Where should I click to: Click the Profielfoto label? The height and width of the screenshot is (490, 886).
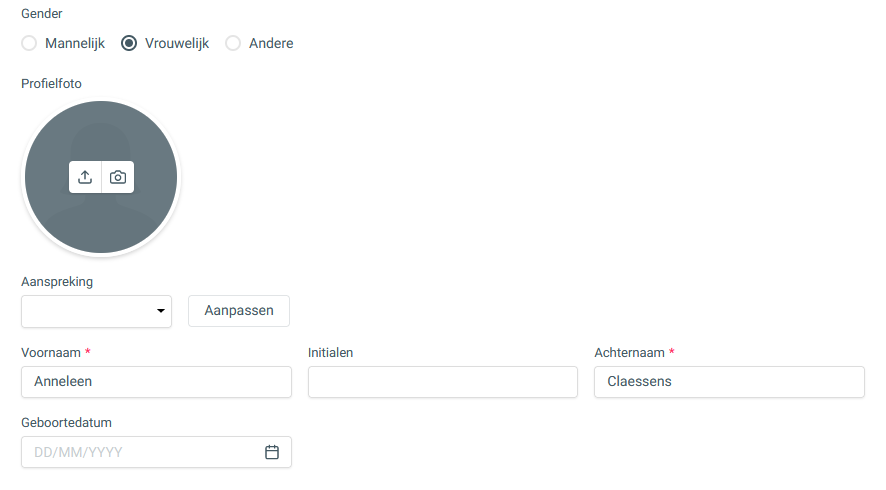(51, 84)
